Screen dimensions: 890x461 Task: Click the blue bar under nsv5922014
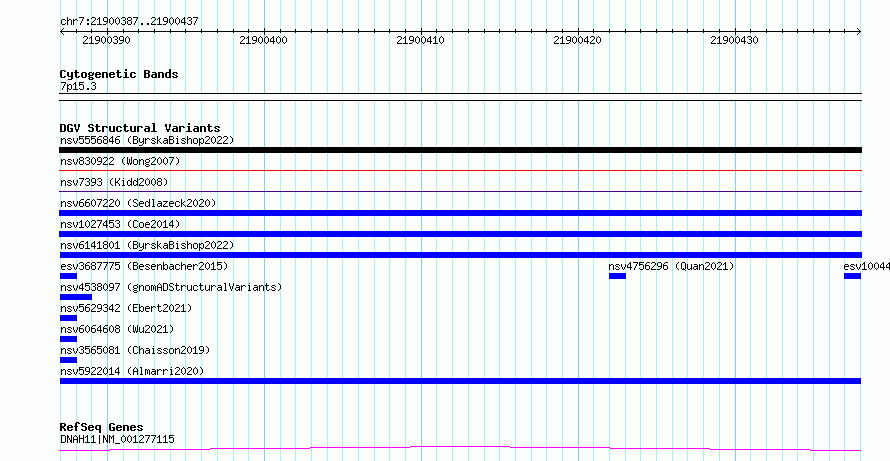coord(460,381)
